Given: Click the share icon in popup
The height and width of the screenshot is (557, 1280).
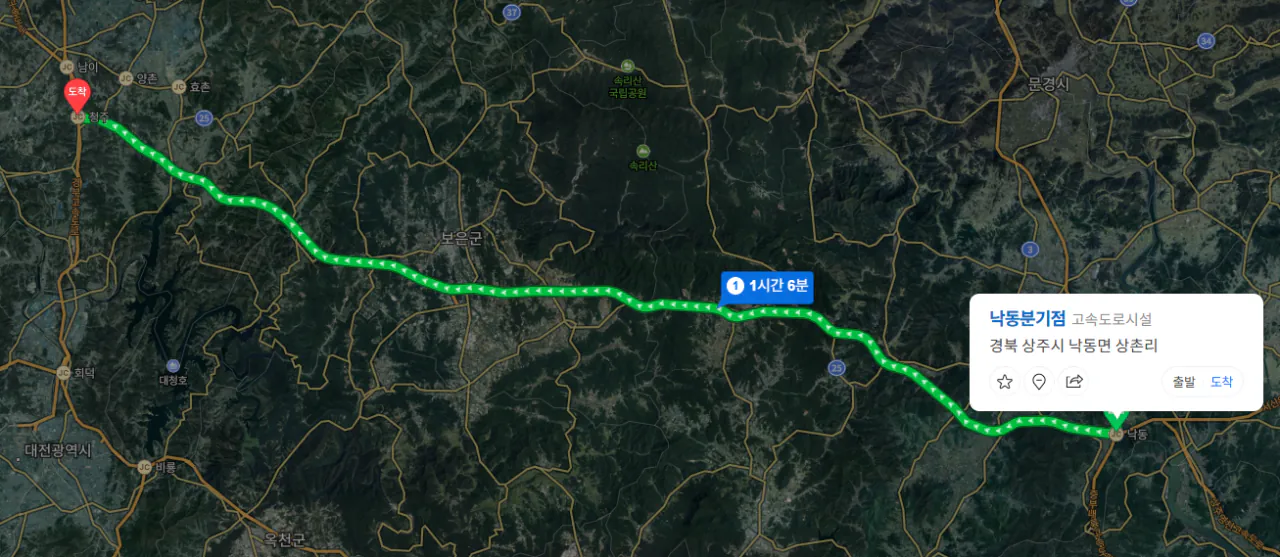Looking at the screenshot, I should [1074, 381].
